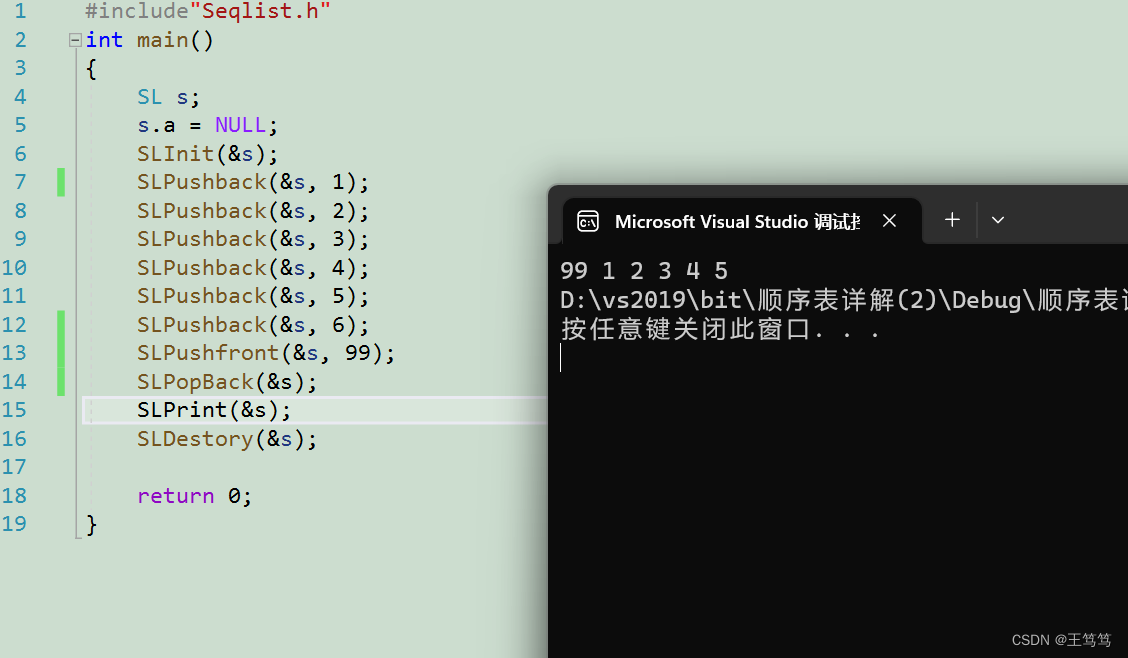The width and height of the screenshot is (1128, 658).
Task: Click the SLPushback(&s, 3); line
Action: (253, 239)
